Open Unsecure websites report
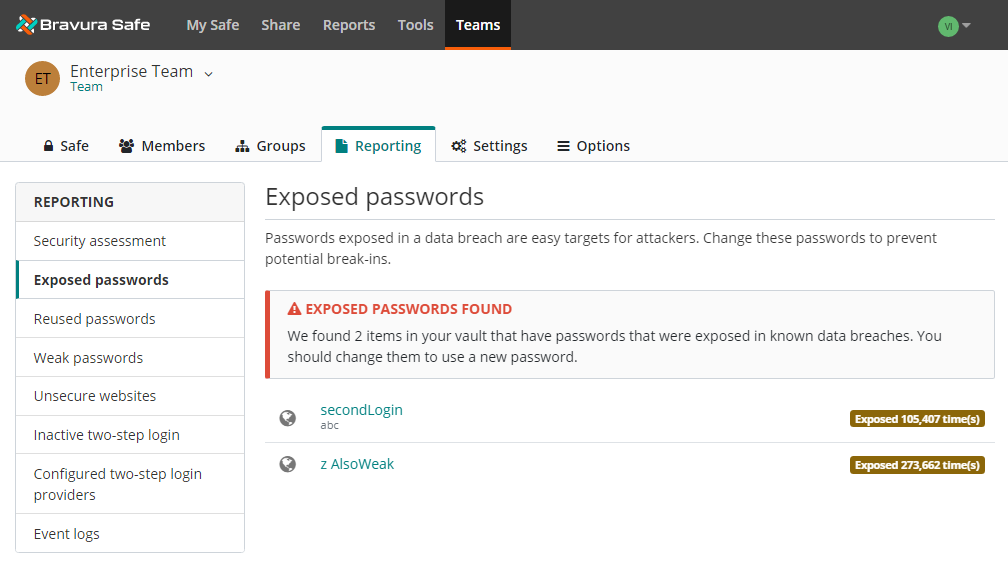 130,396
